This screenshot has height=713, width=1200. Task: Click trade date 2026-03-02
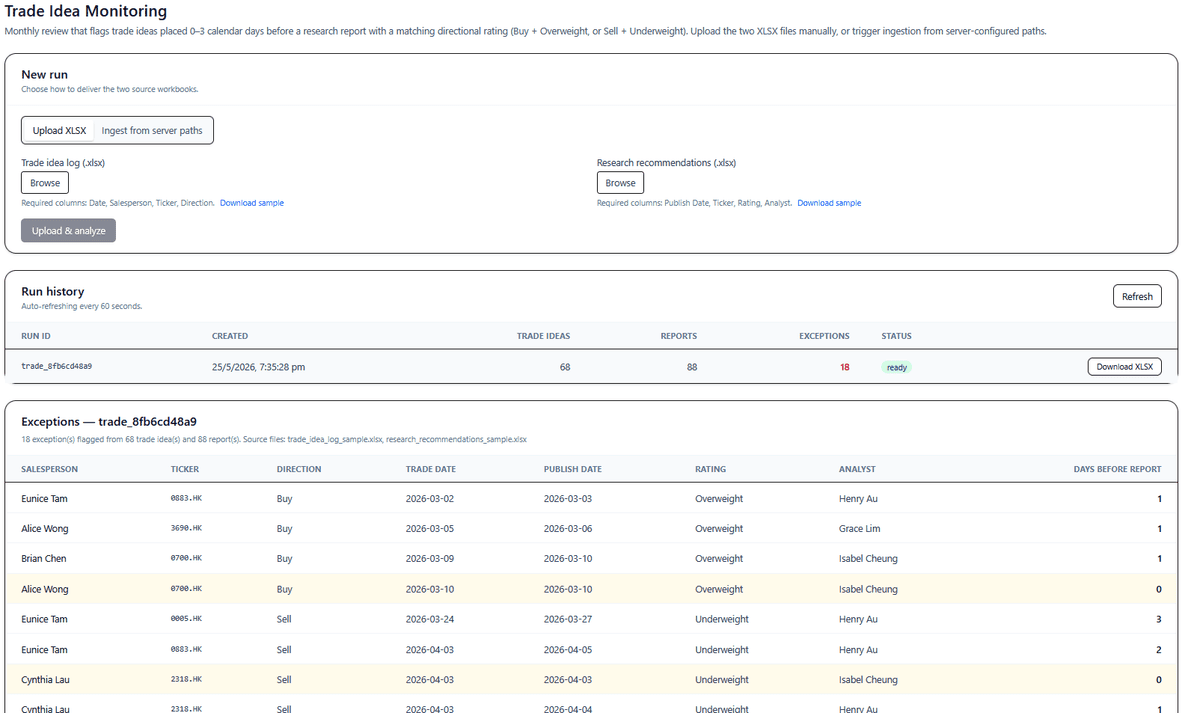(430, 498)
